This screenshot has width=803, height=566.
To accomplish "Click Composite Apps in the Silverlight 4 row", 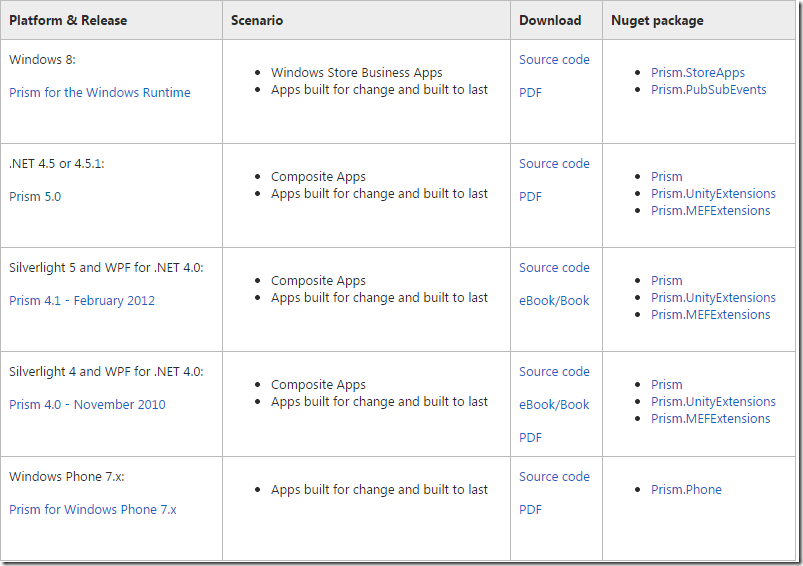I will click(318, 385).
